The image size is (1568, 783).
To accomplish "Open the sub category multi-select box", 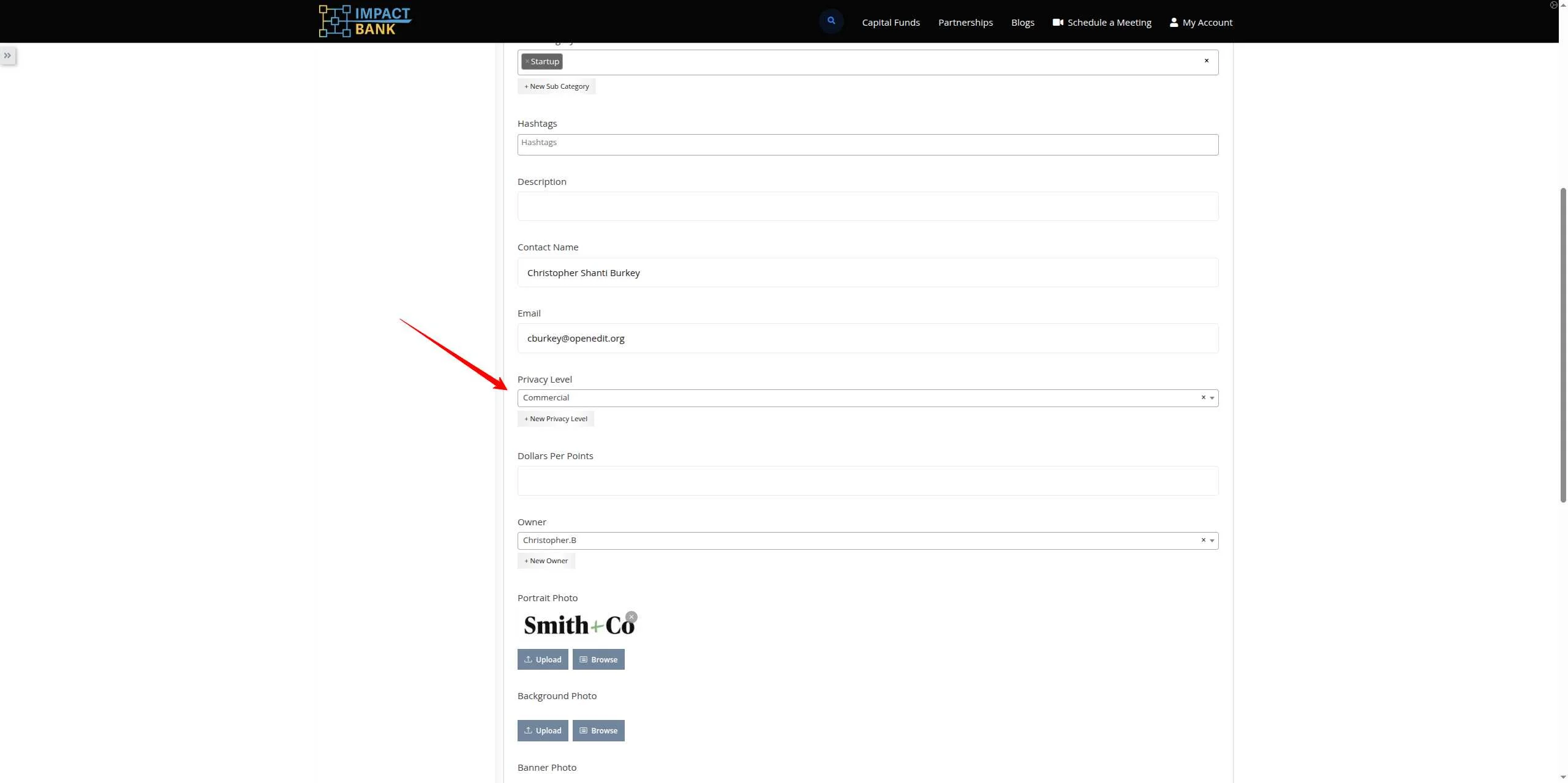I will [858, 62].
